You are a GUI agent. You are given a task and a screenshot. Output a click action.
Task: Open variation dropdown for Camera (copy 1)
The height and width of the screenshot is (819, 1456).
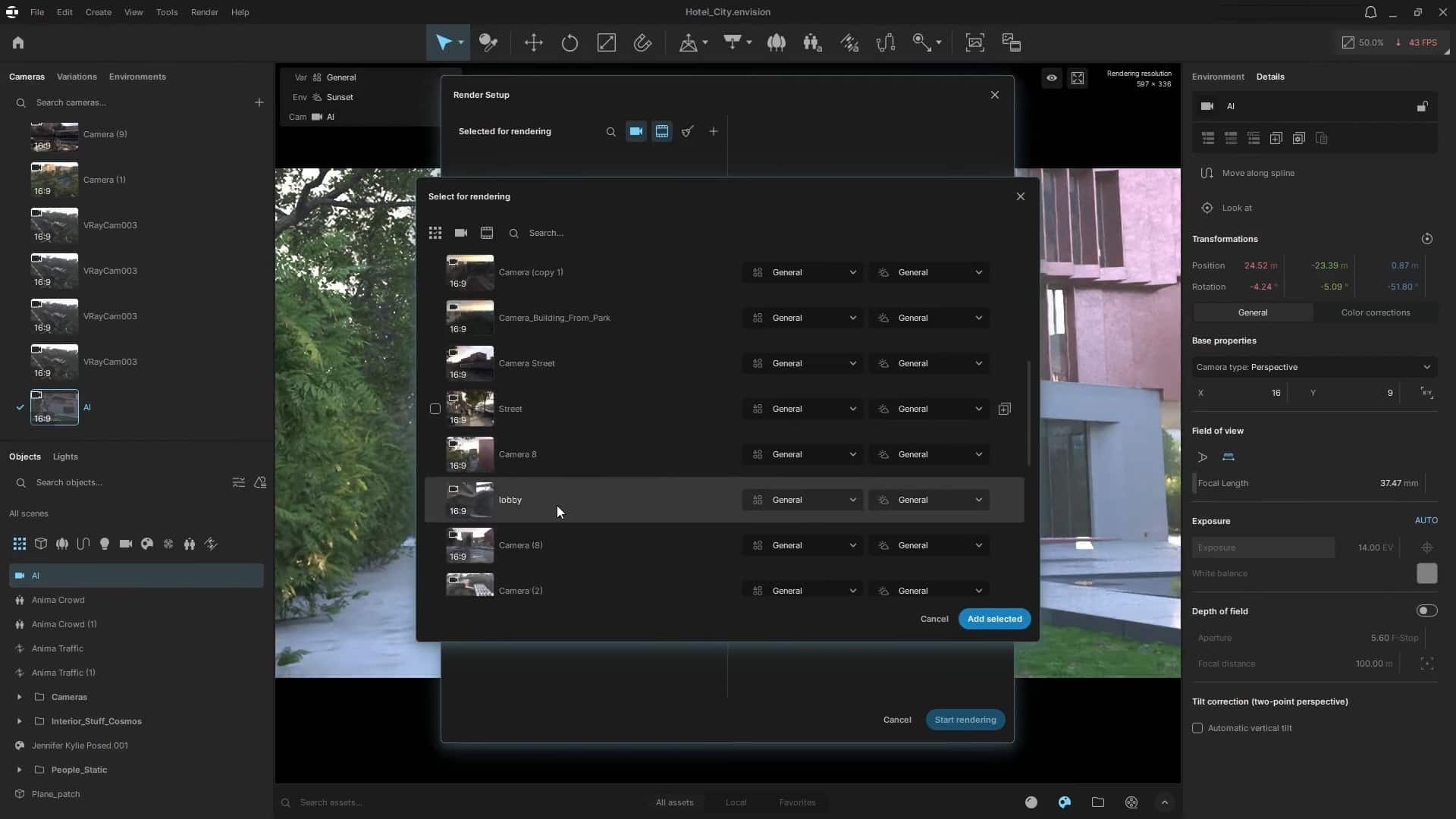click(x=802, y=272)
